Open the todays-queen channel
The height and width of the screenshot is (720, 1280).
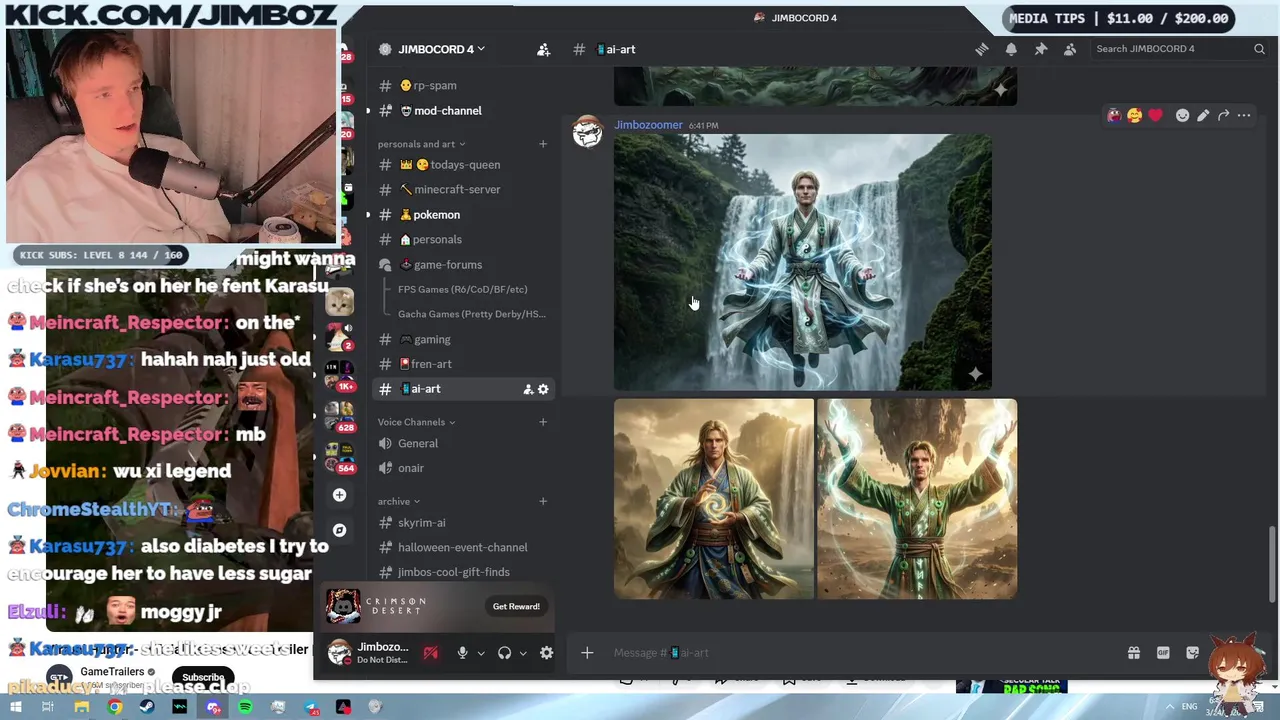pyautogui.click(x=462, y=165)
